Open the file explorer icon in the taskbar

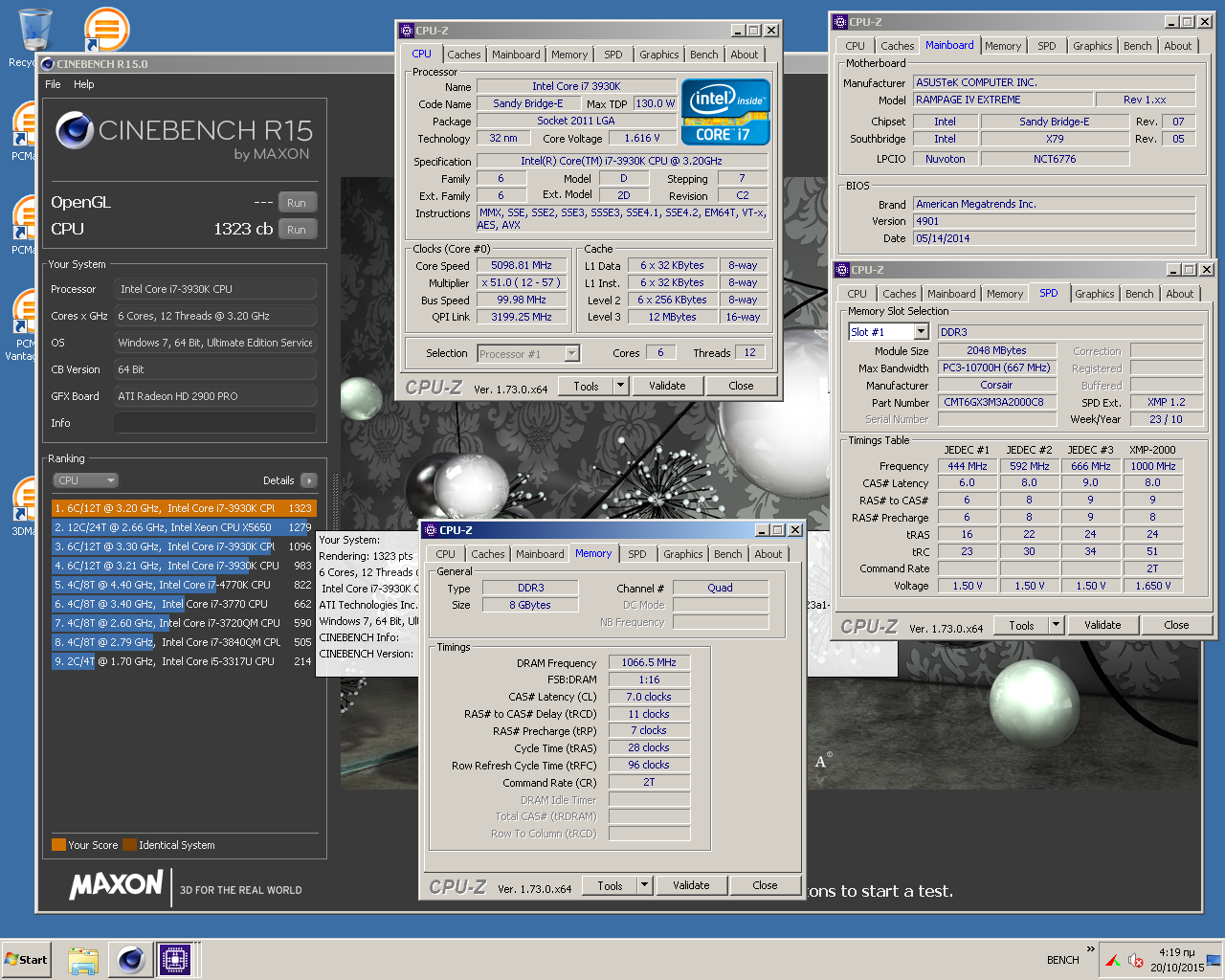click(x=83, y=959)
